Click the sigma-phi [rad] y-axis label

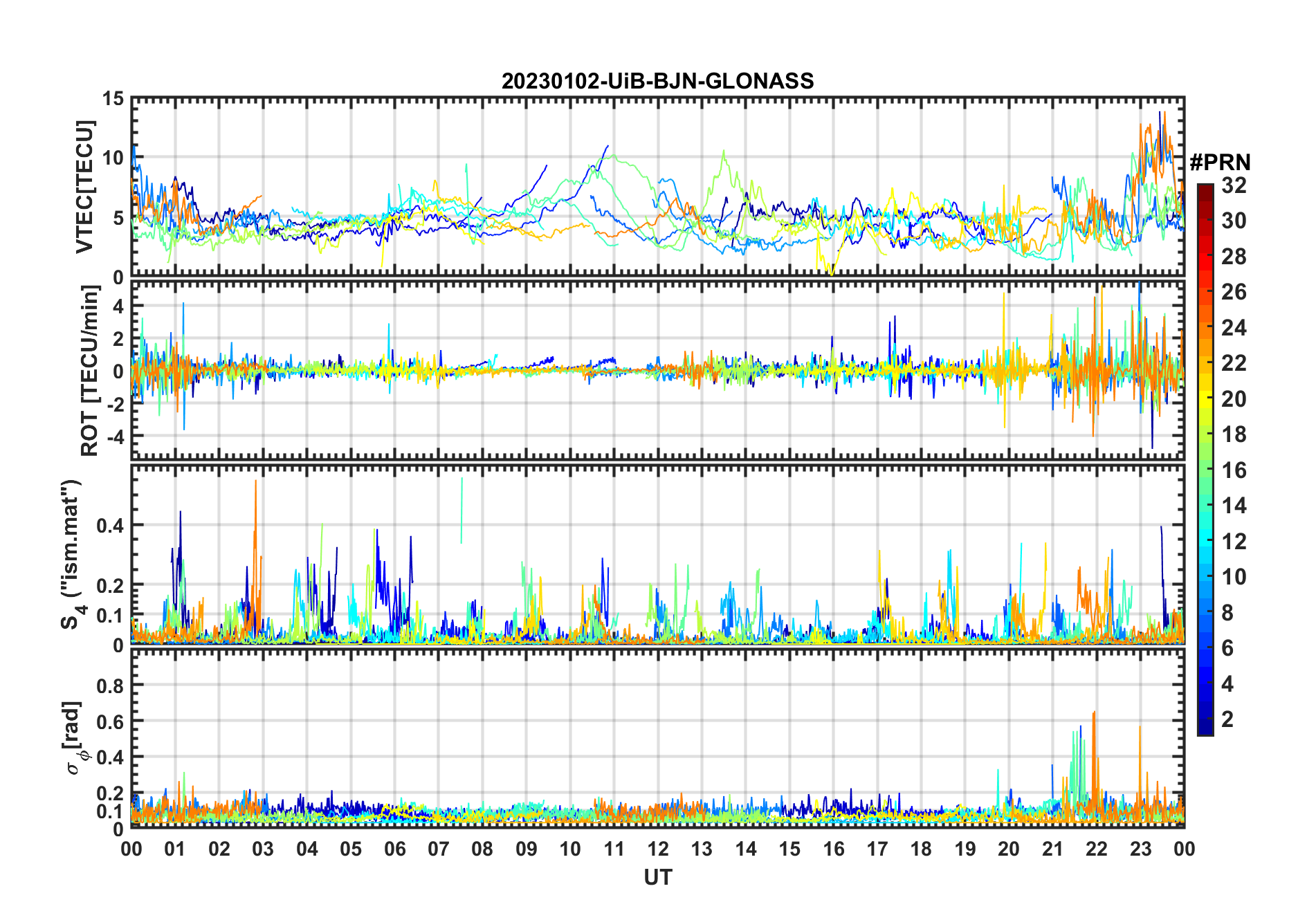pos(75,737)
